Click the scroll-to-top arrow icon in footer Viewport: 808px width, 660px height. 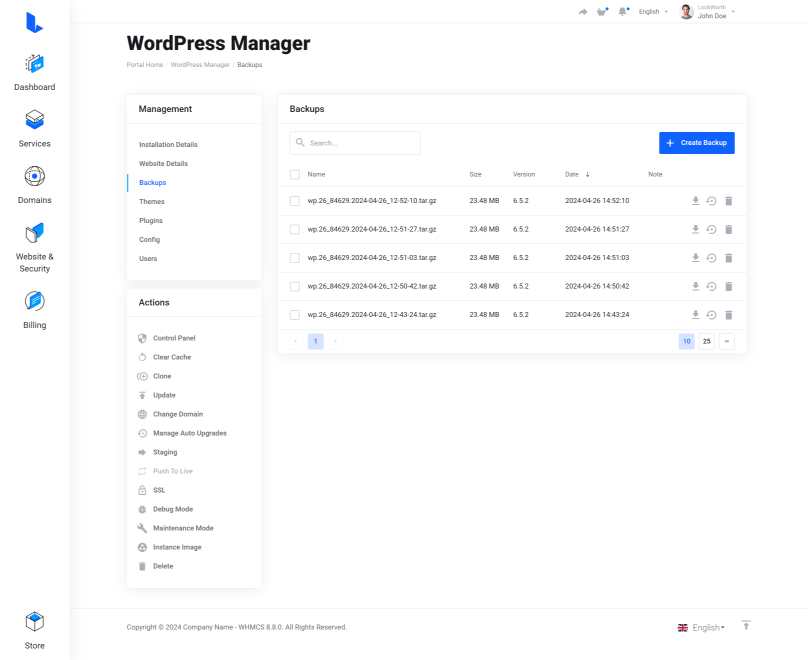pyautogui.click(x=746, y=625)
